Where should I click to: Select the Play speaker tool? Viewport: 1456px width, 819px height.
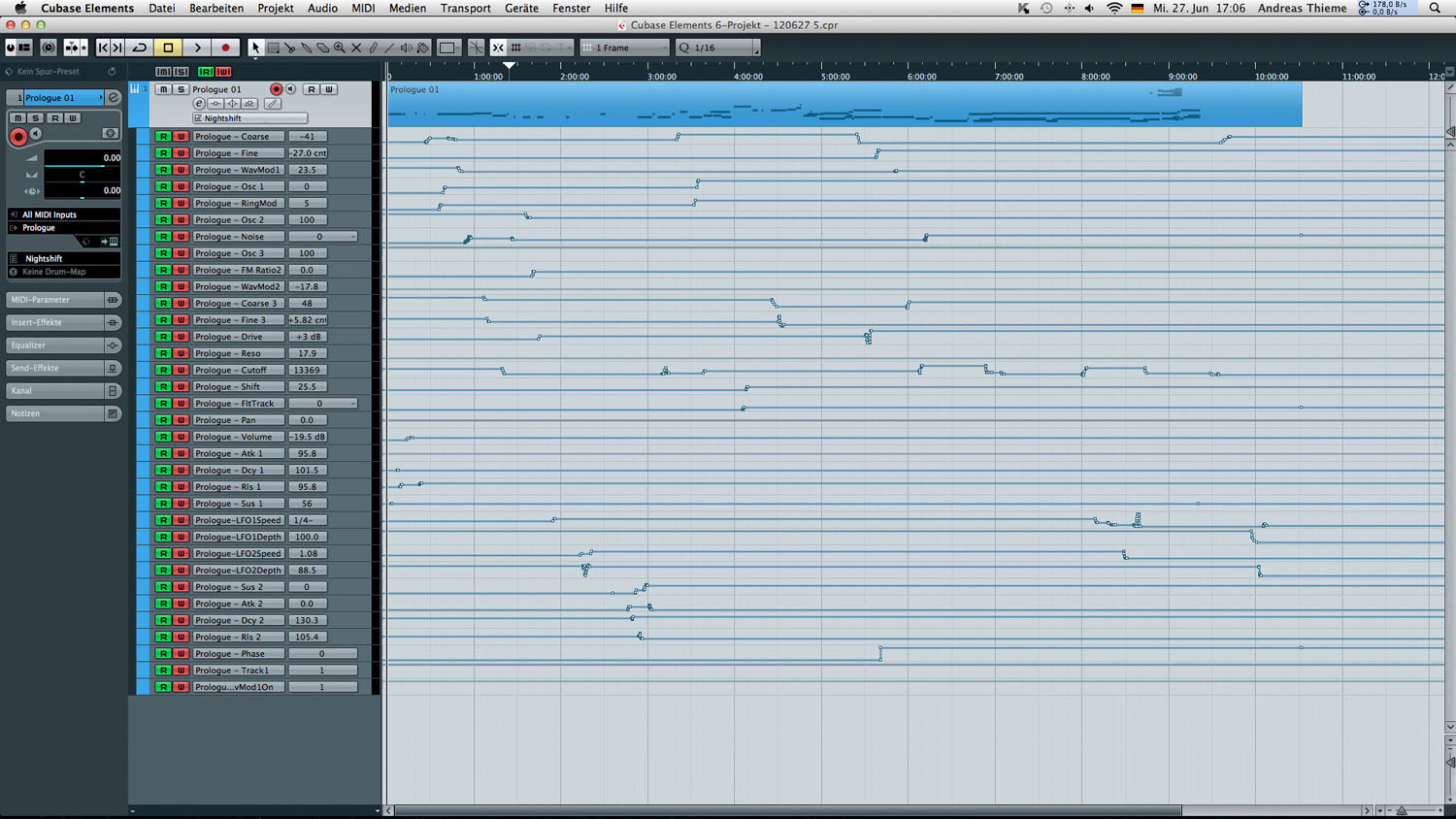pos(406,48)
